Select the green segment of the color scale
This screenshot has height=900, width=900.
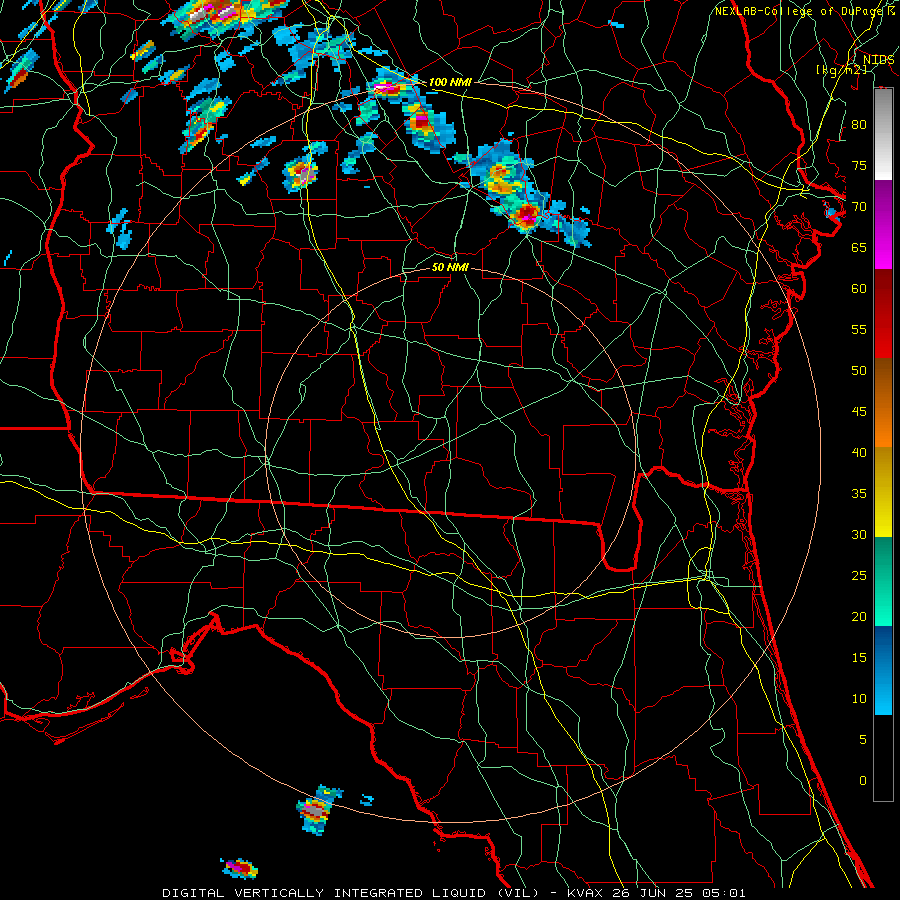click(883, 581)
